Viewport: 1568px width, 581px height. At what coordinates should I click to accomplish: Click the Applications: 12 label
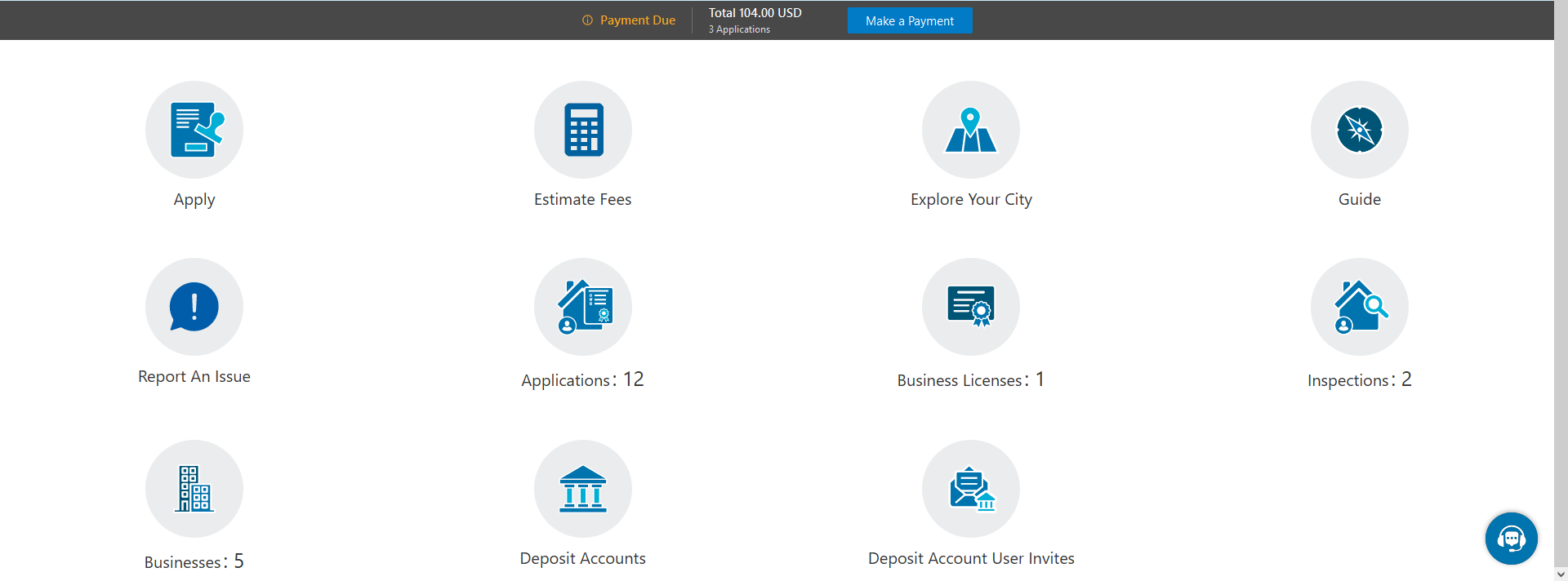583,379
